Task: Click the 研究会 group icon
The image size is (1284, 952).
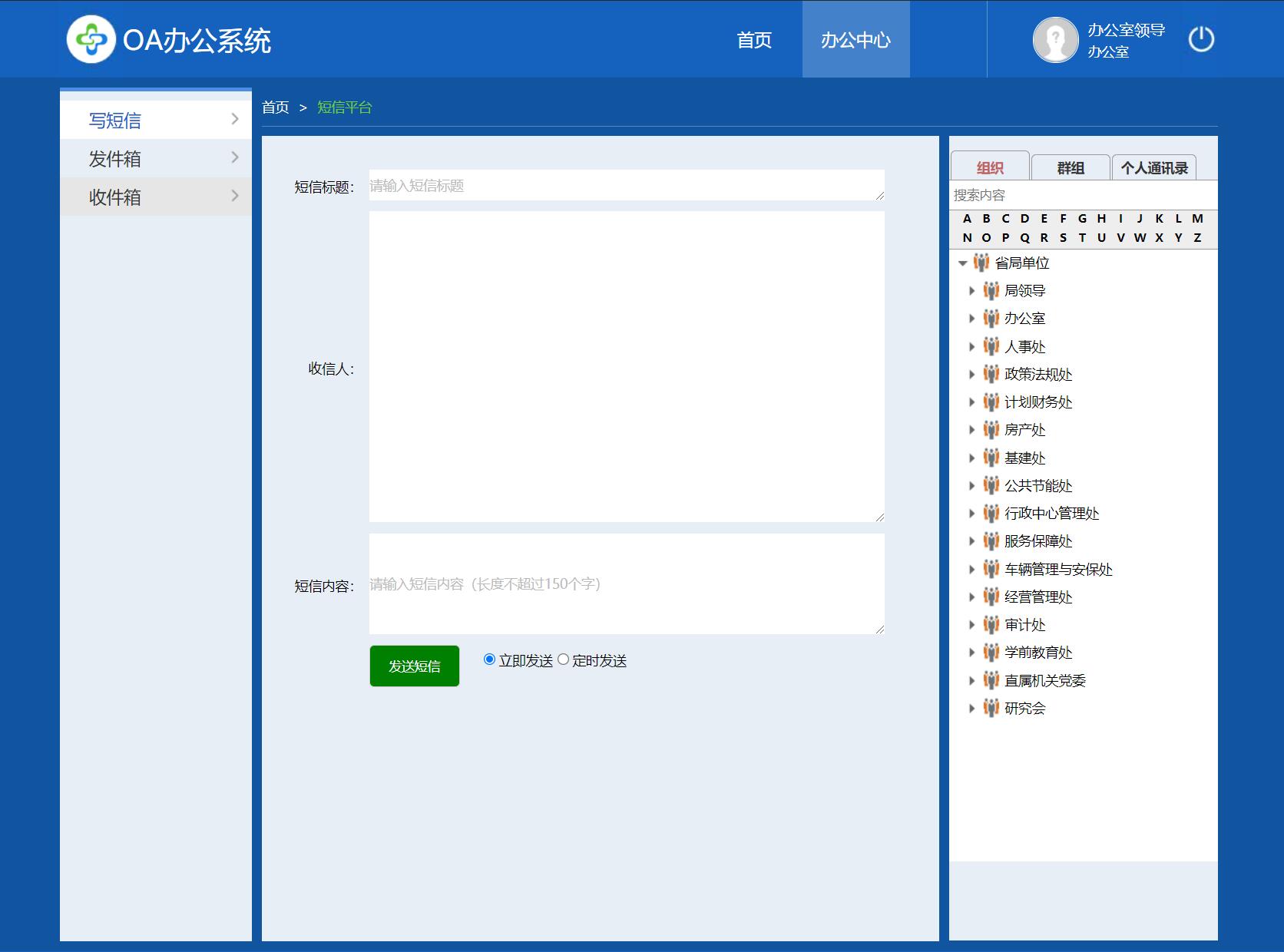Action: (x=991, y=709)
